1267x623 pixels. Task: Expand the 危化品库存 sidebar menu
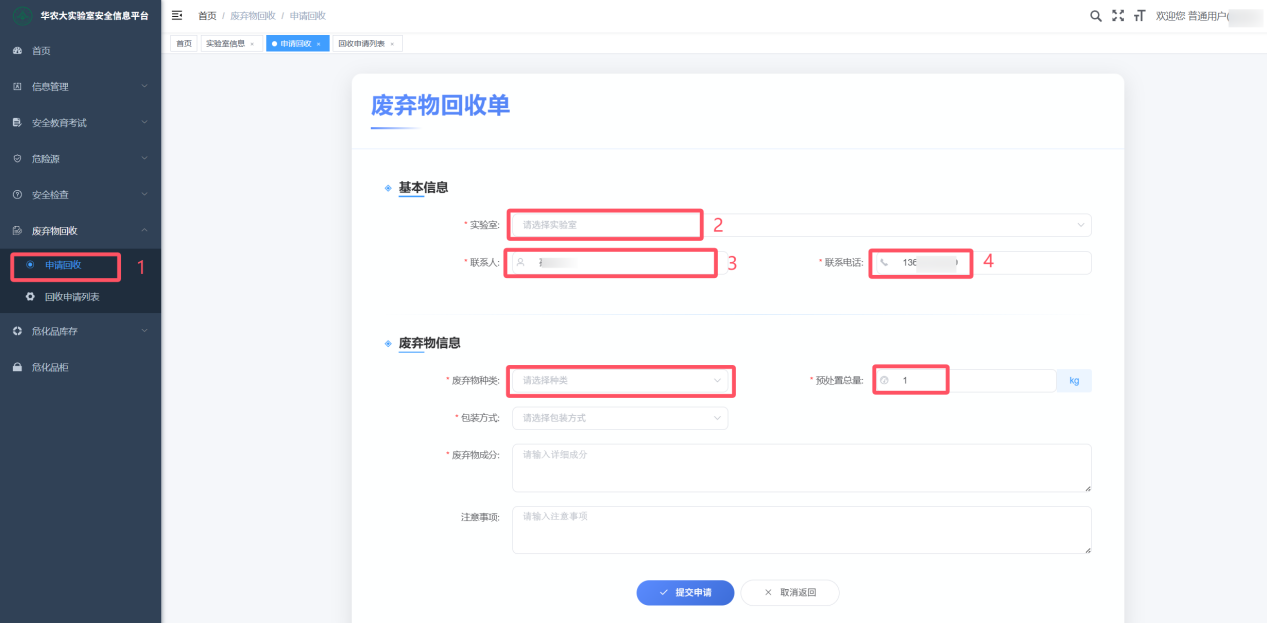[80, 331]
